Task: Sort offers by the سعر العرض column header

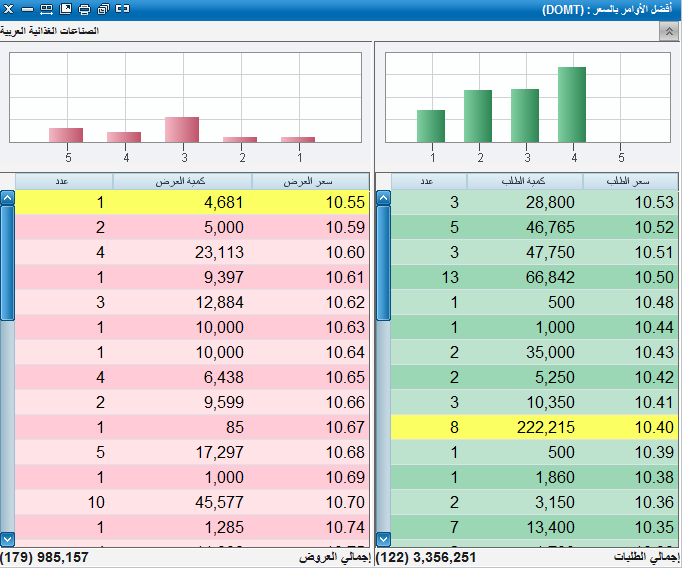Action: pyautogui.click(x=310, y=181)
